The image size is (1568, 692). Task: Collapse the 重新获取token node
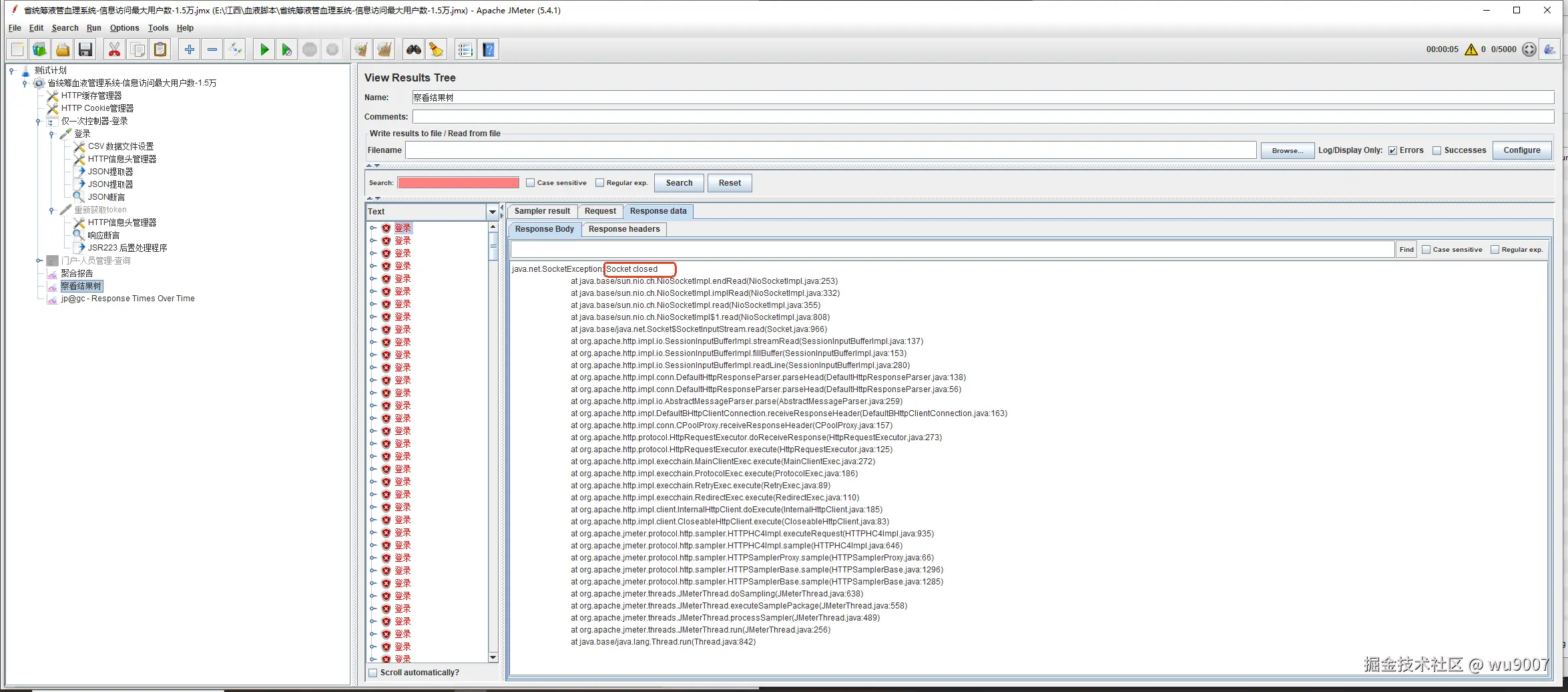pos(51,210)
